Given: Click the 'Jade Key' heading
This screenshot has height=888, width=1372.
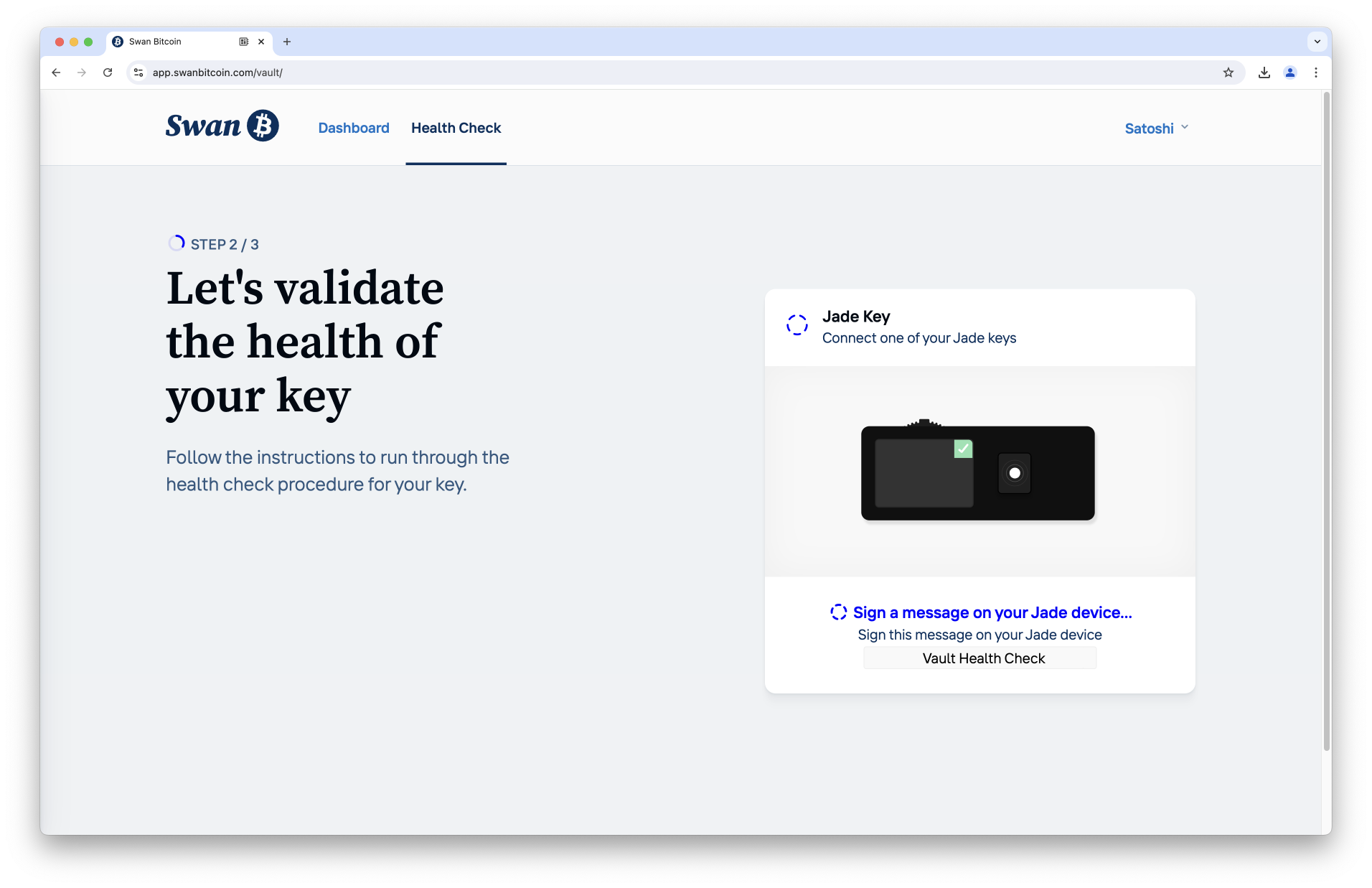Looking at the screenshot, I should 856,317.
